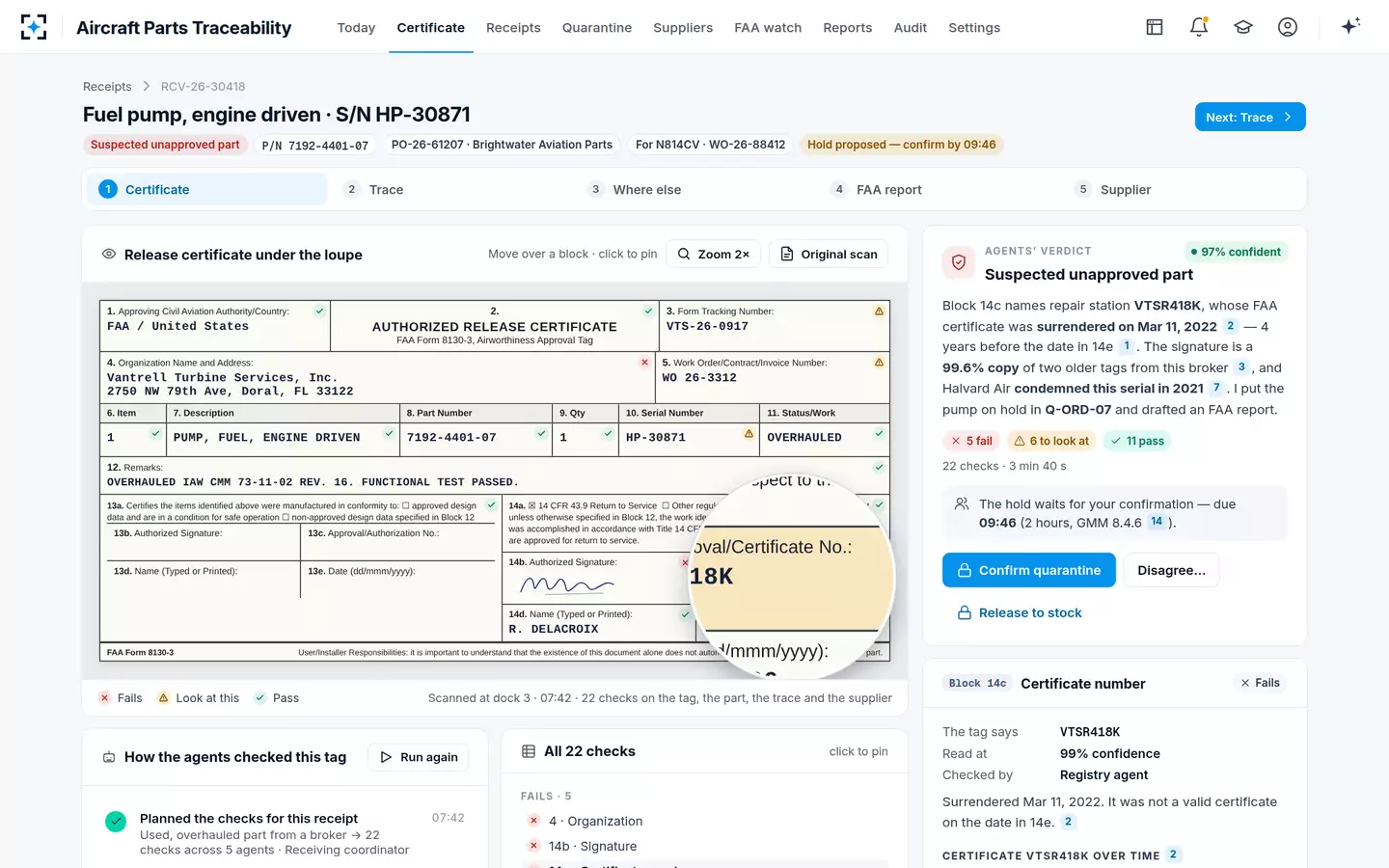Click Next: Trace button

[1250, 117]
